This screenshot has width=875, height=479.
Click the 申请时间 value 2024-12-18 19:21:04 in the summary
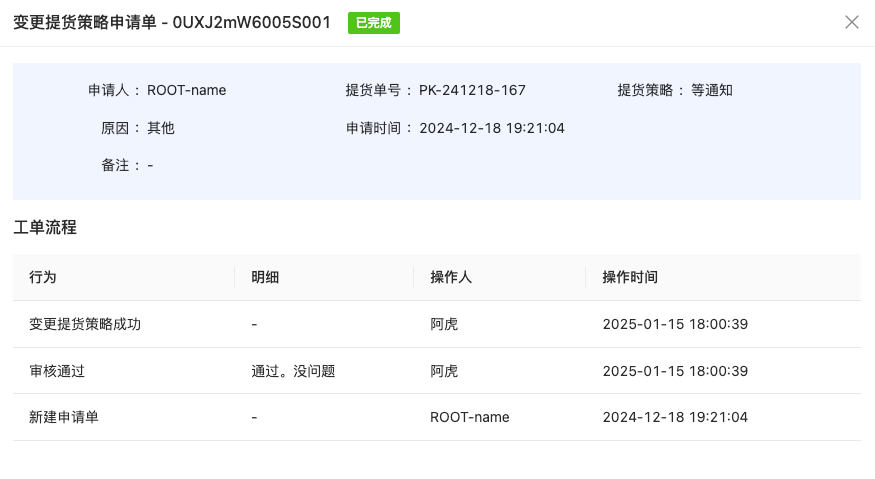[x=492, y=128]
